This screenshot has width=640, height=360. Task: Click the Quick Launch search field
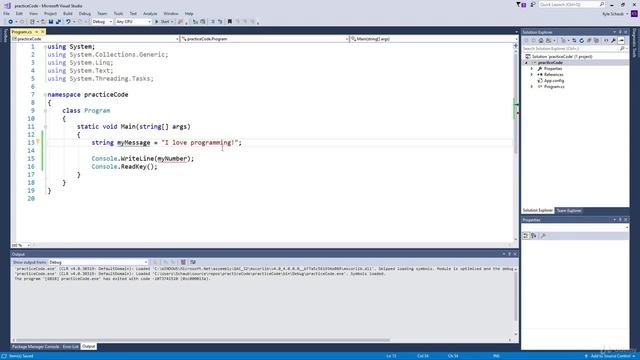[x=571, y=4]
